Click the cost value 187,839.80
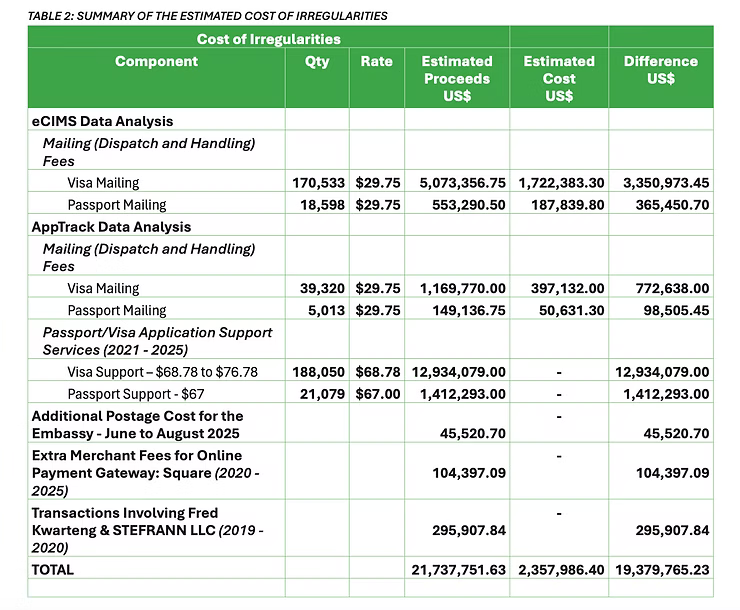This screenshot has height=610, width=740. [x=568, y=205]
